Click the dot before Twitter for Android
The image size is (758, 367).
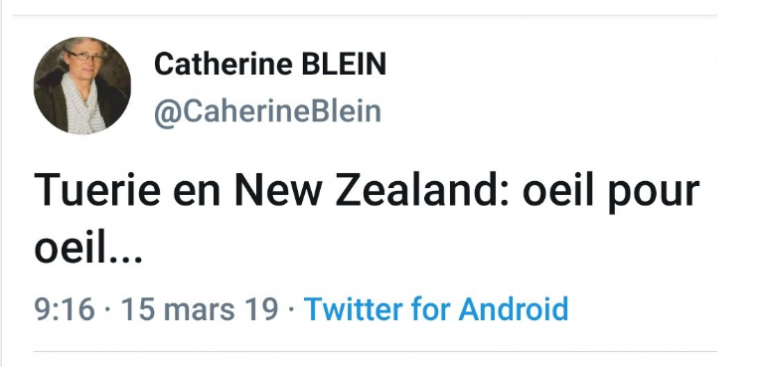pos(291,309)
